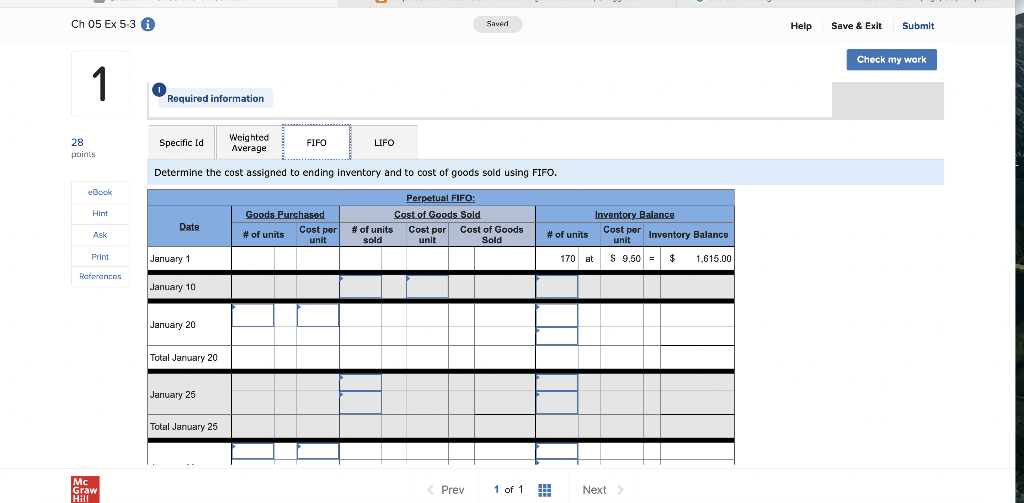This screenshot has width=1024, height=503.
Task: Switch to the Specific Id tab
Action: (182, 142)
